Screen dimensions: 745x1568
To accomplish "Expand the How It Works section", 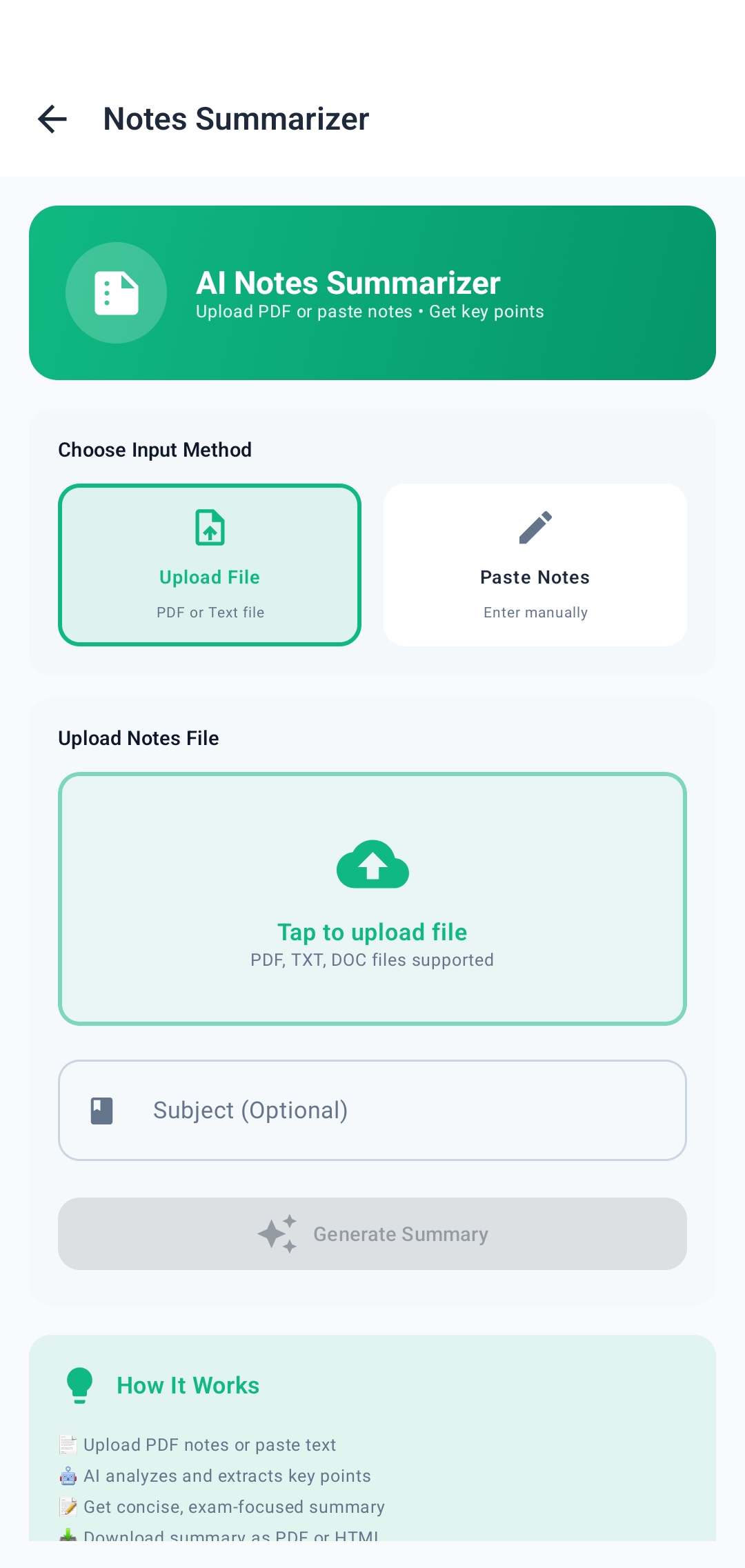I will click(188, 1385).
